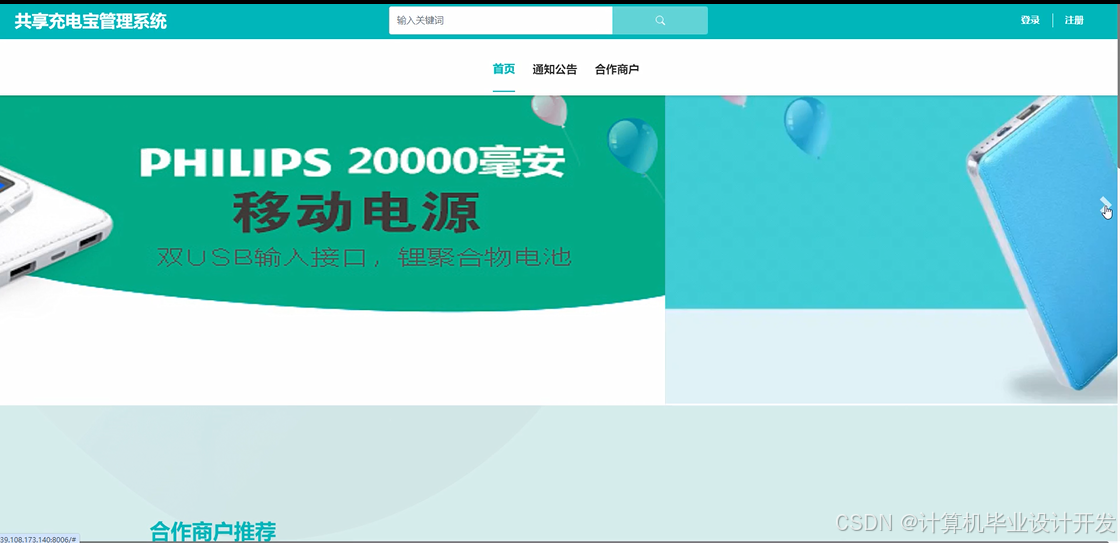Open the 注册 register link
The image size is (1120, 543).
coord(1074,21)
